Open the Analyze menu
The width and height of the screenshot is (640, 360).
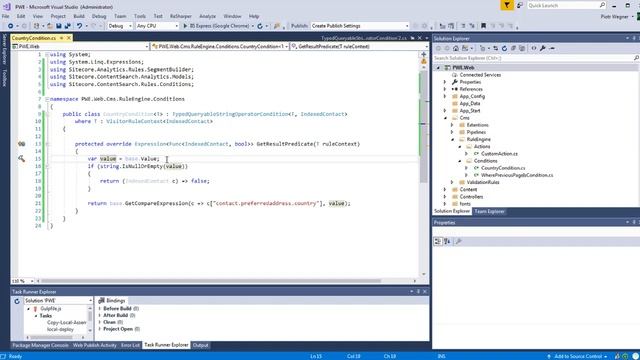point(207,16)
